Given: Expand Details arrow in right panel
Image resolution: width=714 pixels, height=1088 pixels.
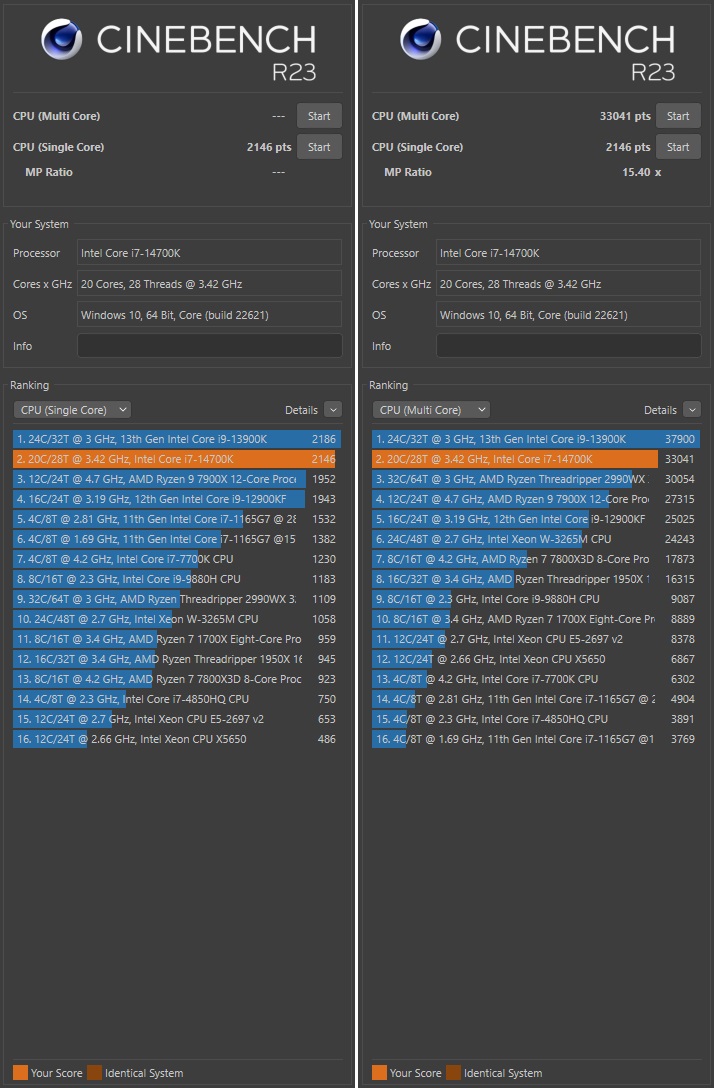Looking at the screenshot, I should [x=692, y=410].
